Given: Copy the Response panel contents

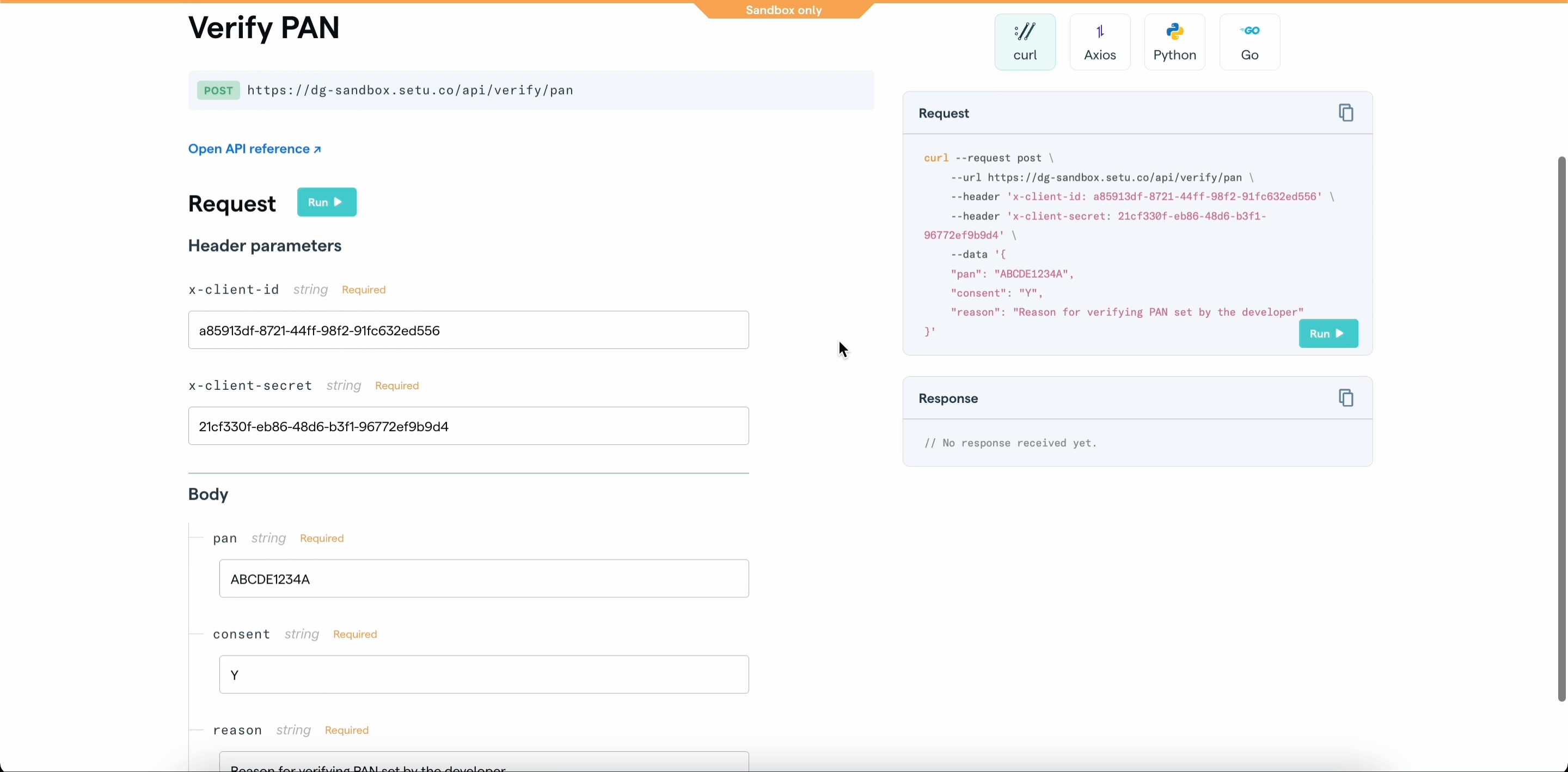Looking at the screenshot, I should tap(1345, 397).
